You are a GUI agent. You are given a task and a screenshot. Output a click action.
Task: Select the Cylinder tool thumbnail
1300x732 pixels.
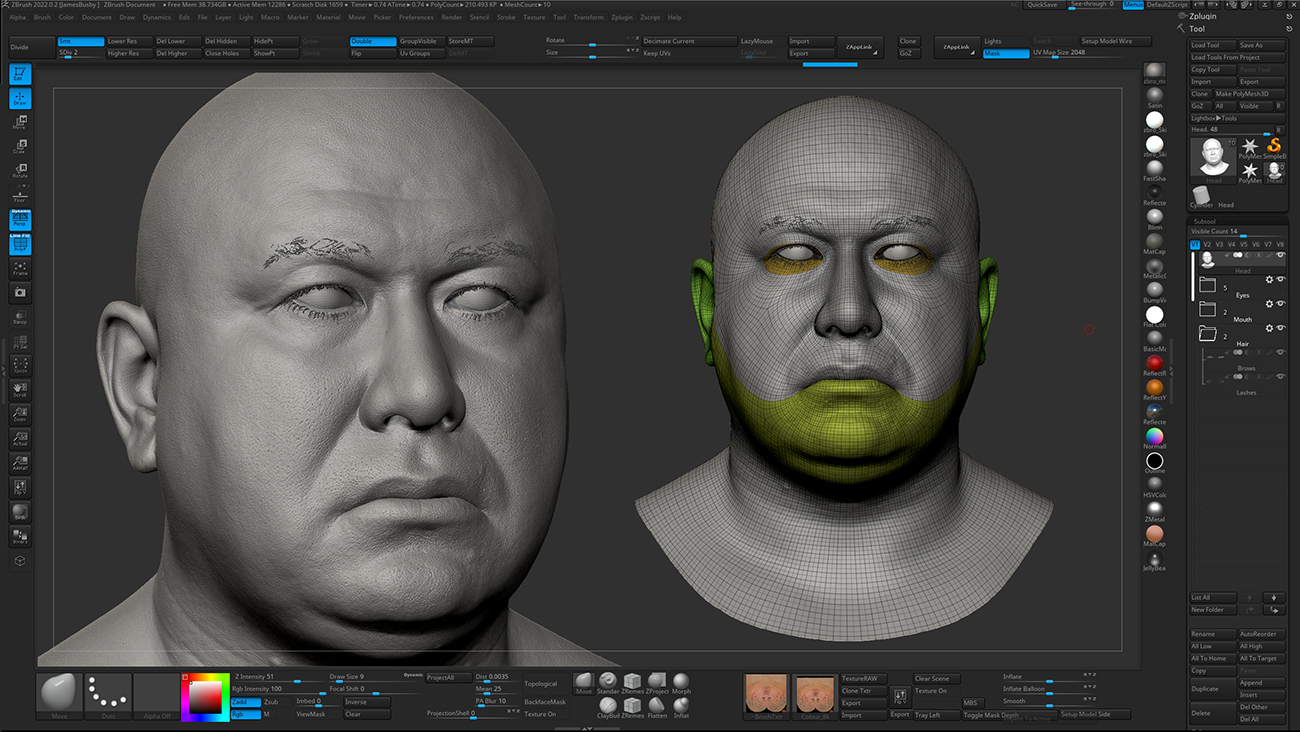click(1201, 195)
